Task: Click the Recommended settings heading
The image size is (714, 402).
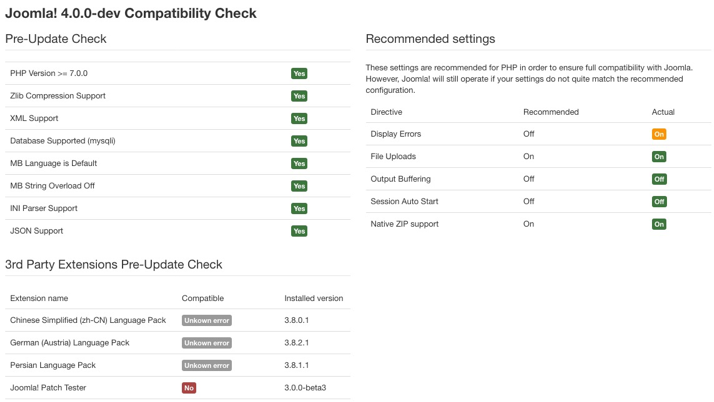Action: click(x=430, y=39)
